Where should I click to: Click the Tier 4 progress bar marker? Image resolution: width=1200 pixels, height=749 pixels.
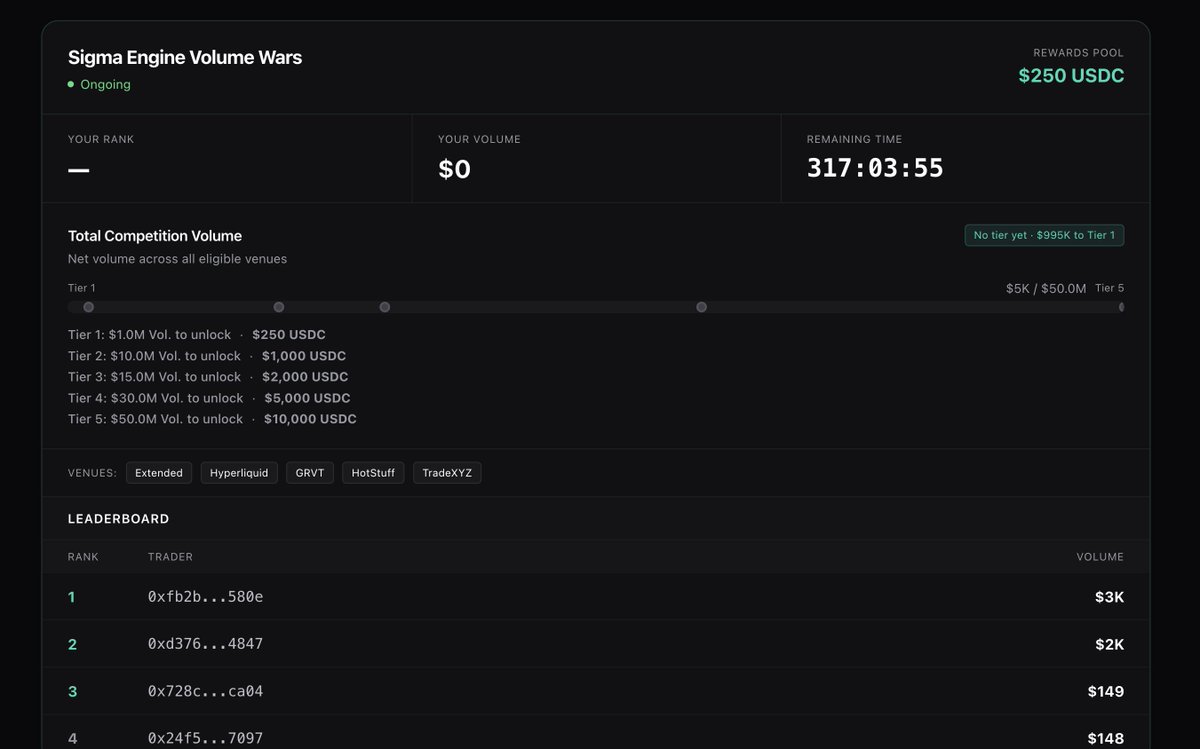701,307
